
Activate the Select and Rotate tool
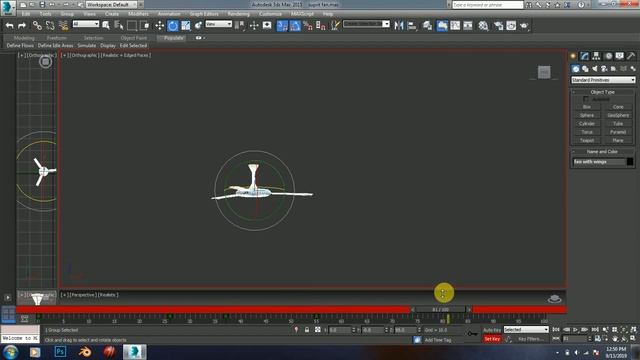click(x=173, y=26)
